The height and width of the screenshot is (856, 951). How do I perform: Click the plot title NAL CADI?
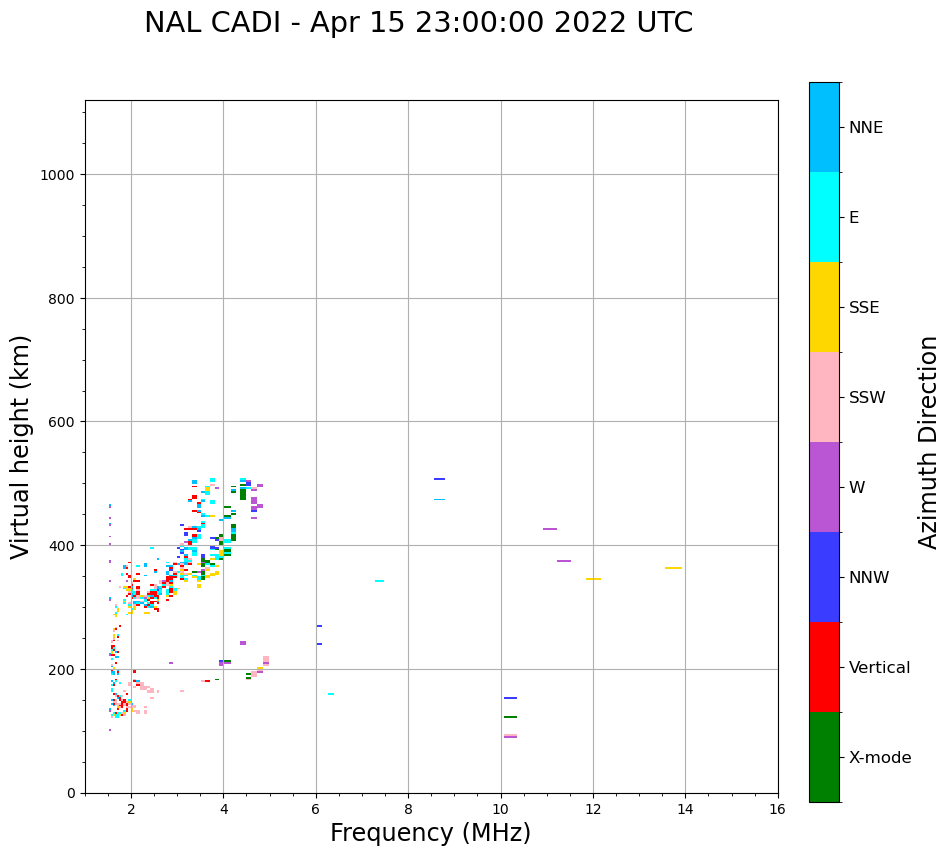(x=418, y=23)
